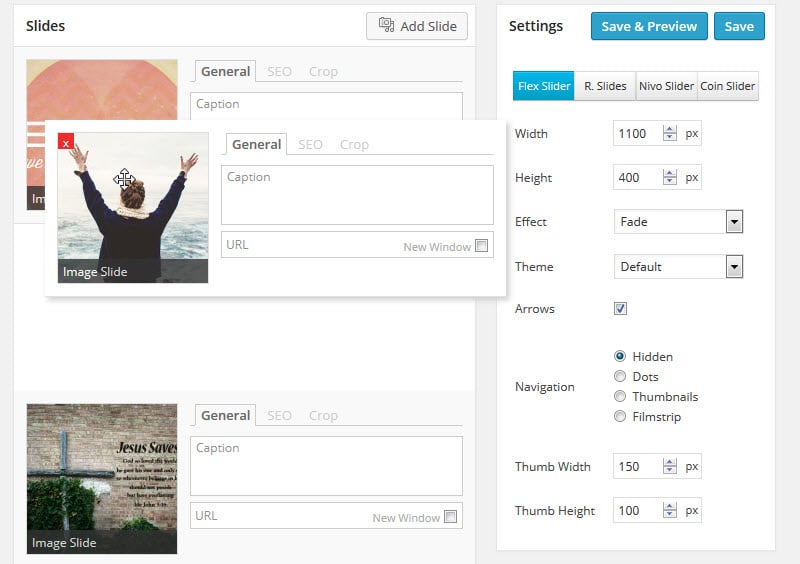Screen dimensions: 800x564
Task: Open General tab of Jesus Saves slide
Action: (x=225, y=415)
